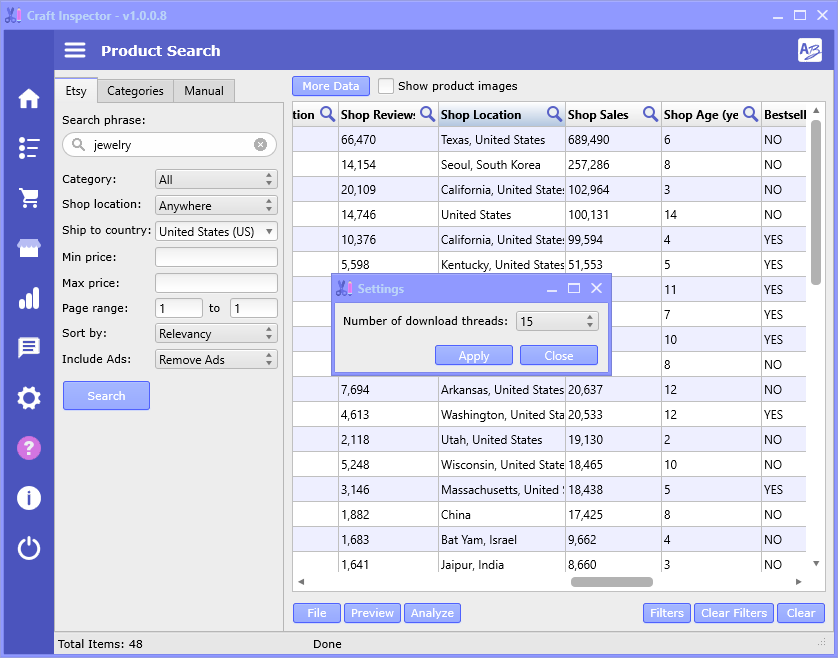Clear the jewelry search phrase
This screenshot has height=658, width=838.
coord(260,145)
